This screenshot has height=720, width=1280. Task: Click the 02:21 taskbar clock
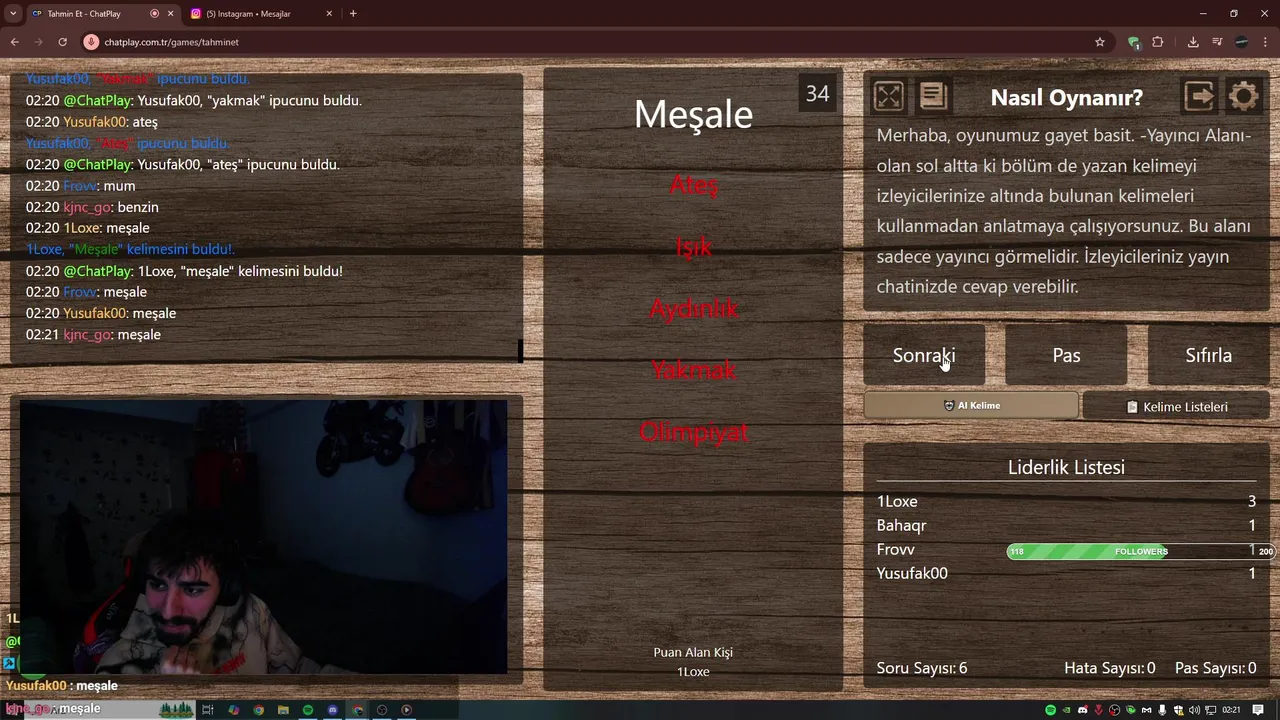(1230, 710)
